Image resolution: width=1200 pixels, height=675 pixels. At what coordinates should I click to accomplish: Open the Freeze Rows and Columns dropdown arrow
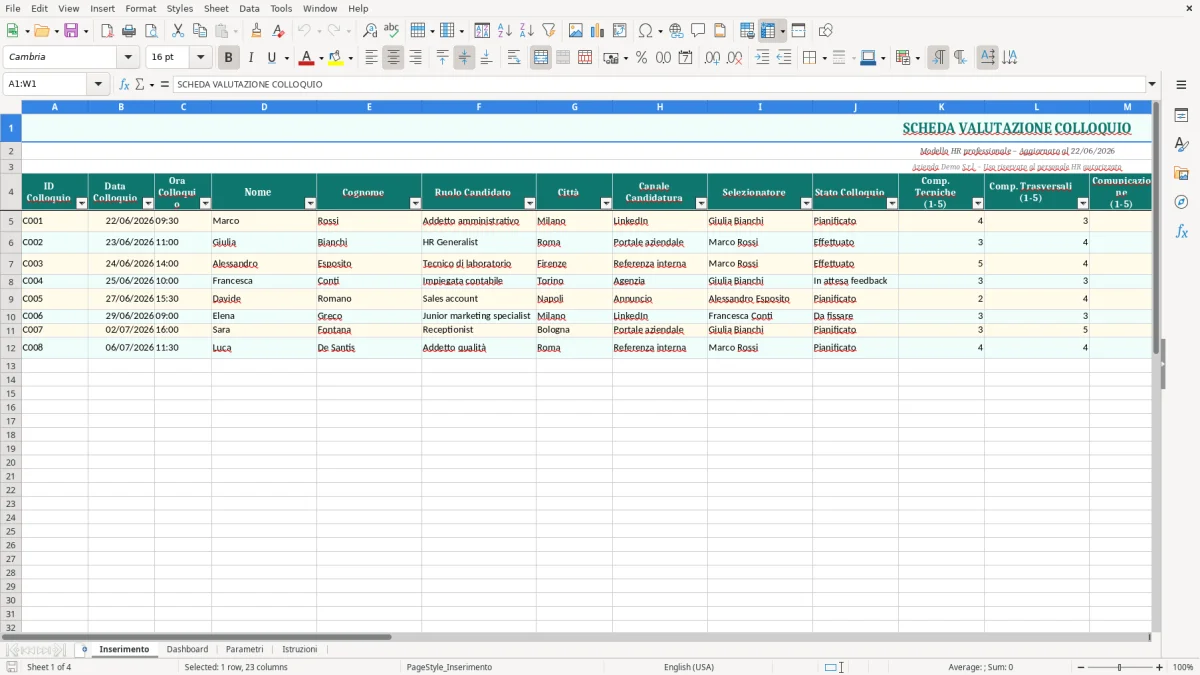783,31
